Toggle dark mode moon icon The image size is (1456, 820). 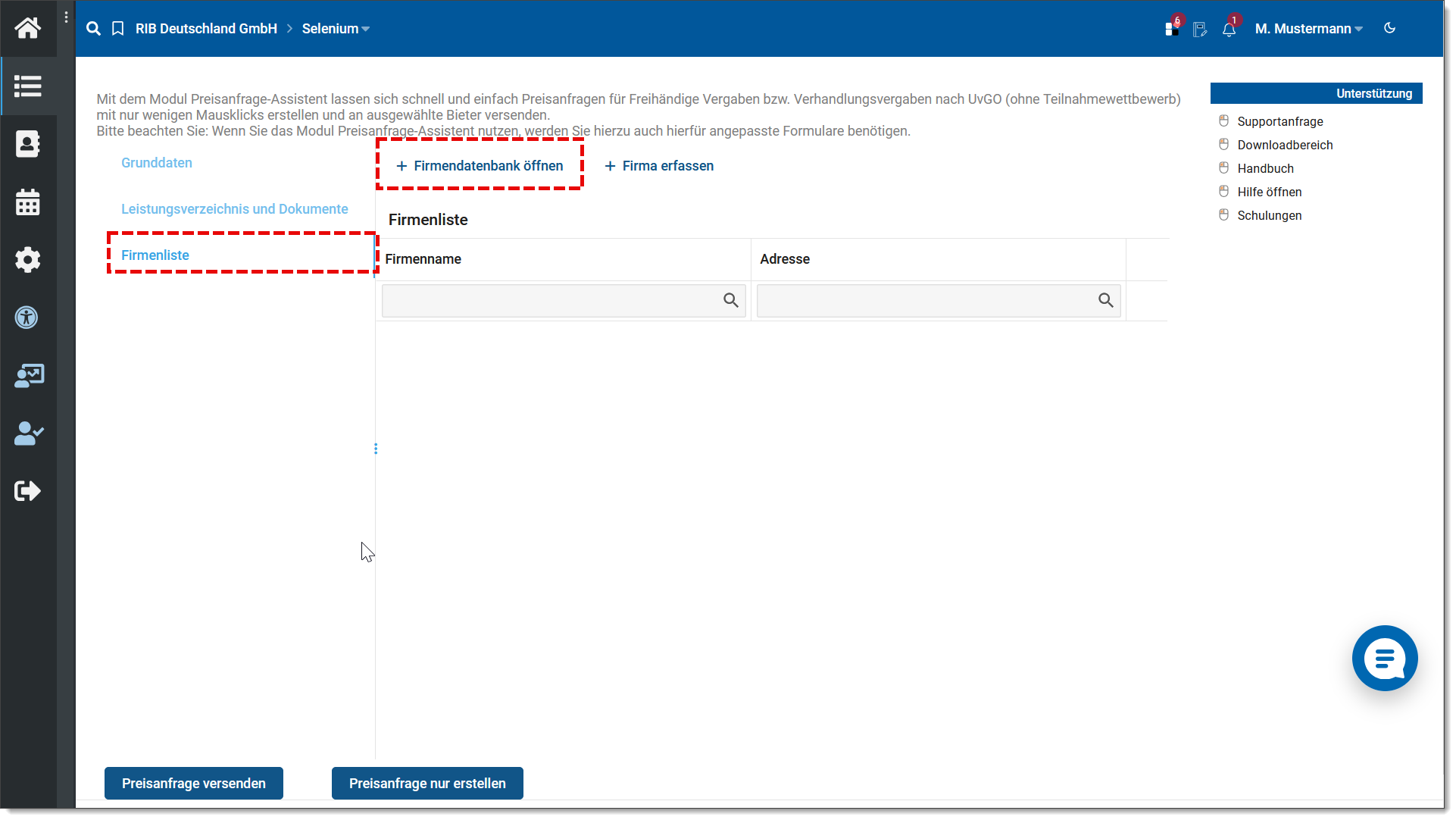pyautogui.click(x=1389, y=28)
